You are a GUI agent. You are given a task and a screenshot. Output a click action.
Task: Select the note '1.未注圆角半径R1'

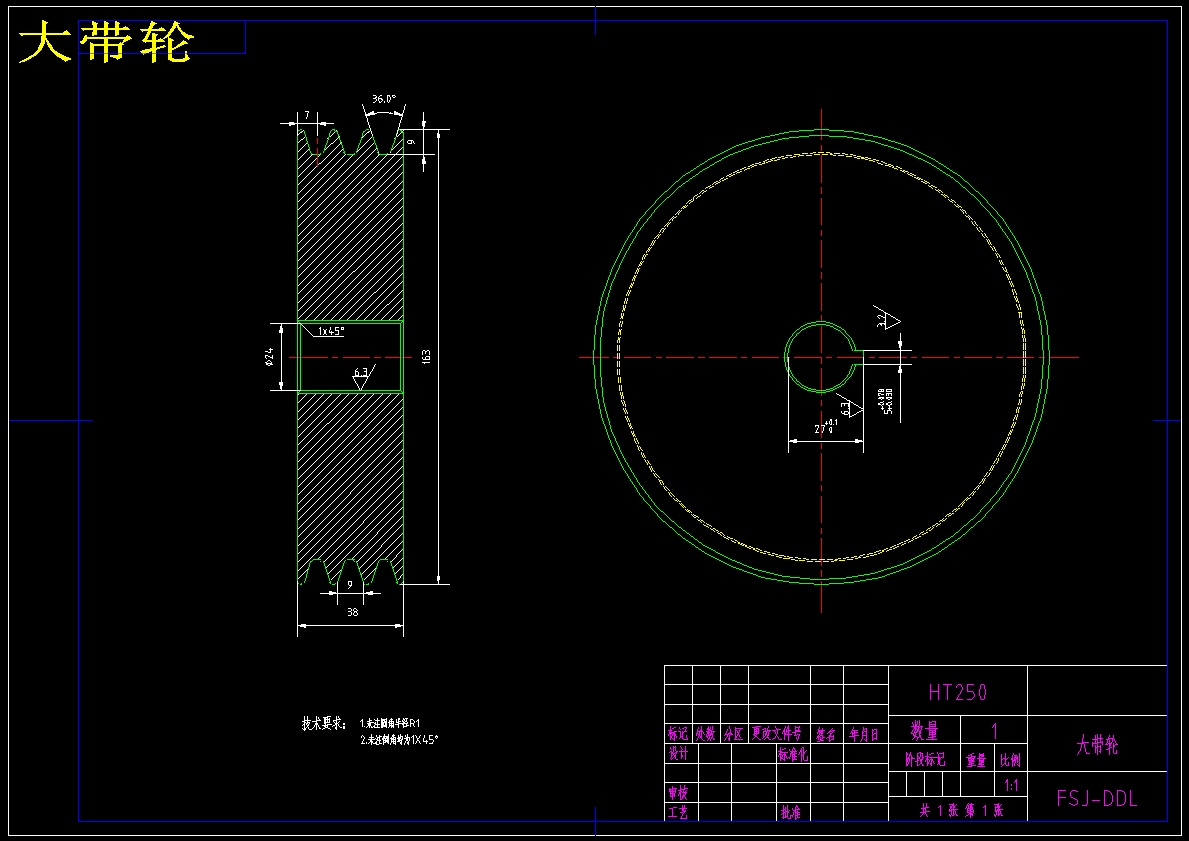click(x=390, y=723)
